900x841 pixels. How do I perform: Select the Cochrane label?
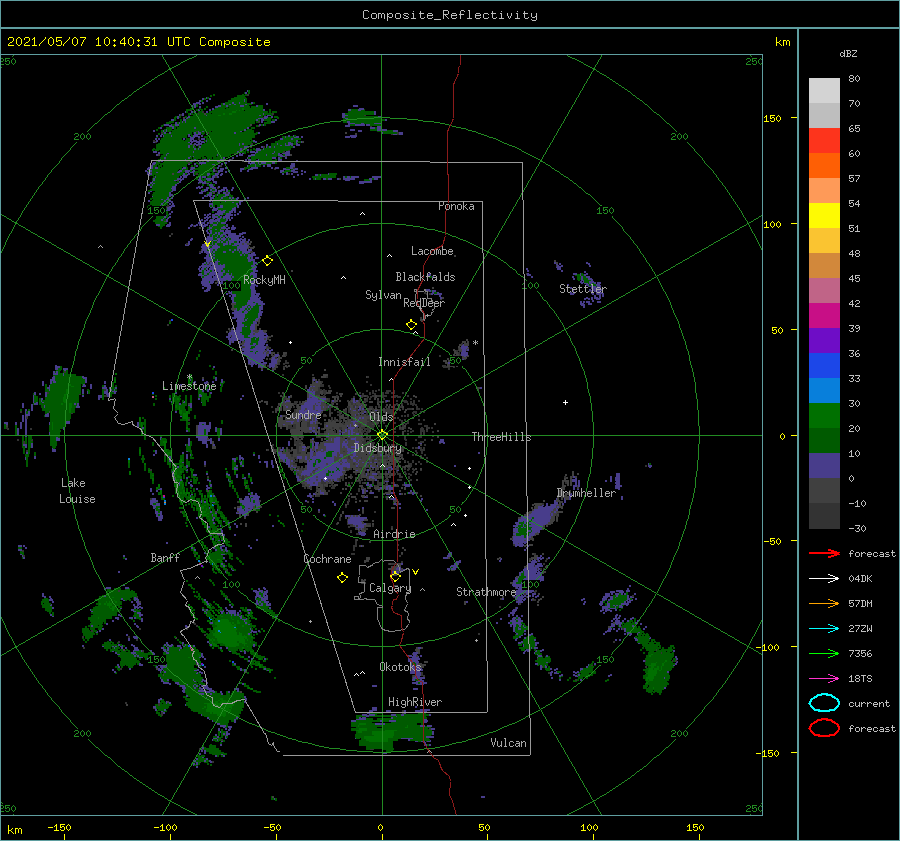(x=327, y=559)
